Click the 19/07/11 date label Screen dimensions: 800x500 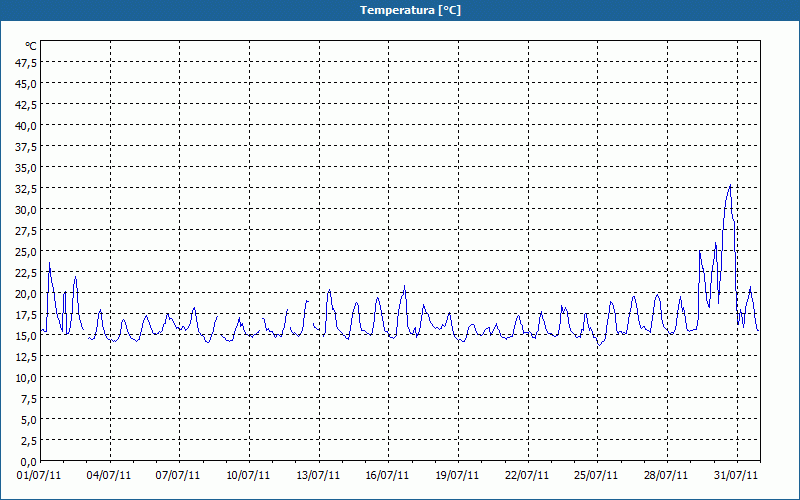tap(457, 476)
